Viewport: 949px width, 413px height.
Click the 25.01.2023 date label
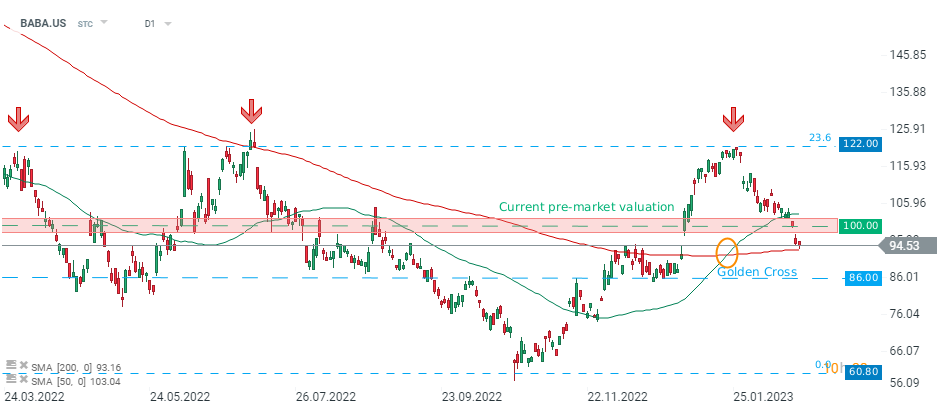pyautogui.click(x=763, y=397)
